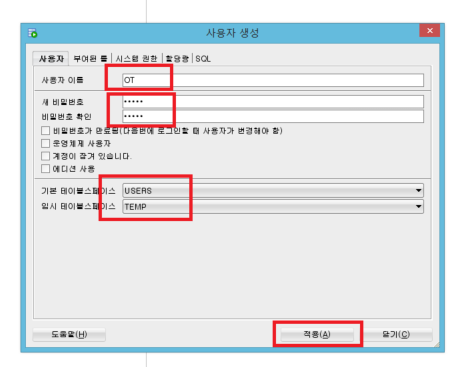Click the 새 비밀번호 label
The width and height of the screenshot is (474, 367).
point(62,102)
